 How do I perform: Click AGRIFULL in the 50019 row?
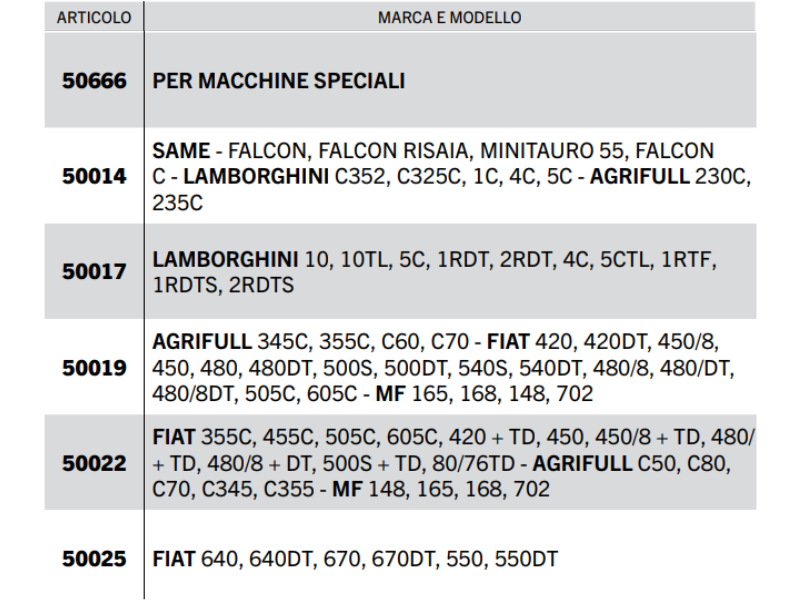tap(202, 342)
